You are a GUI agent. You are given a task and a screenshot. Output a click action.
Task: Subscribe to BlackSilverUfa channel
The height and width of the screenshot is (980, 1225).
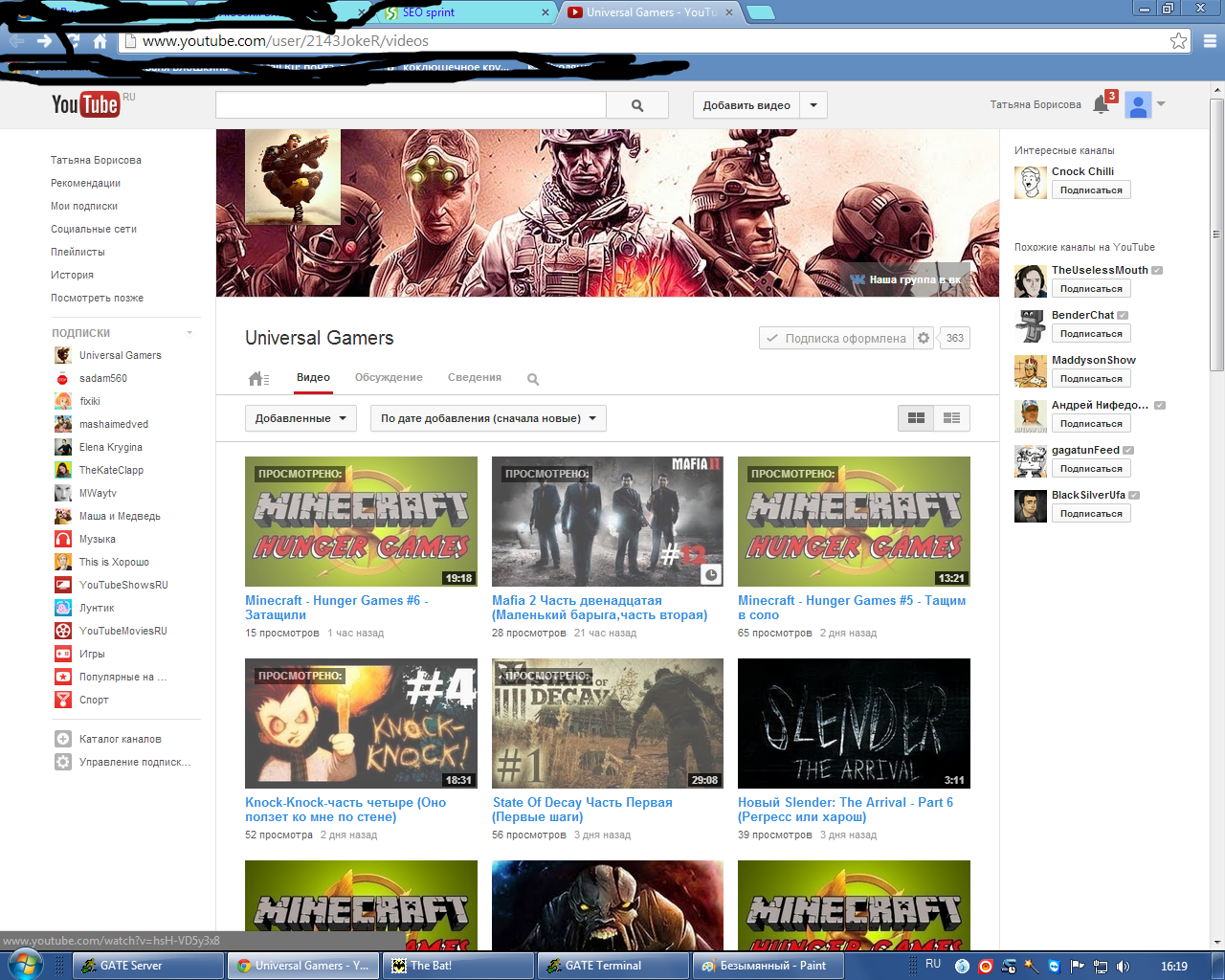(x=1091, y=514)
